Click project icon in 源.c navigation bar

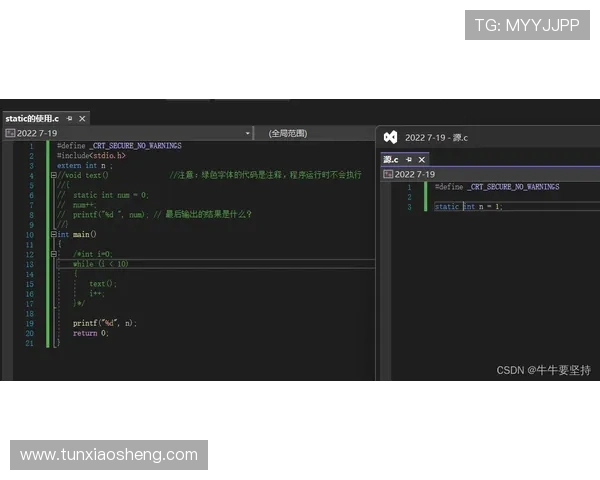pos(388,174)
